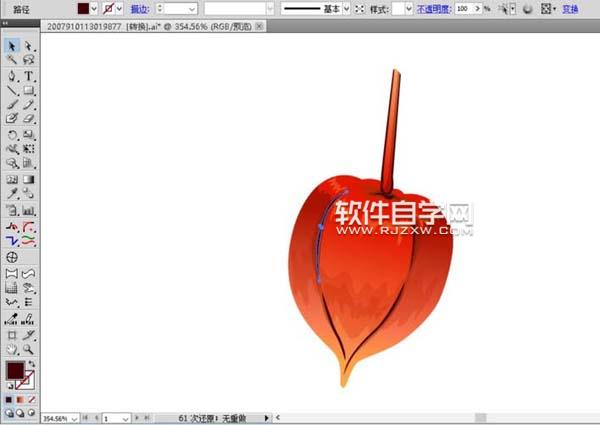Screen dimensions: 600x425
Task: Select the Pencil tool
Action: pyautogui.click(x=28, y=104)
